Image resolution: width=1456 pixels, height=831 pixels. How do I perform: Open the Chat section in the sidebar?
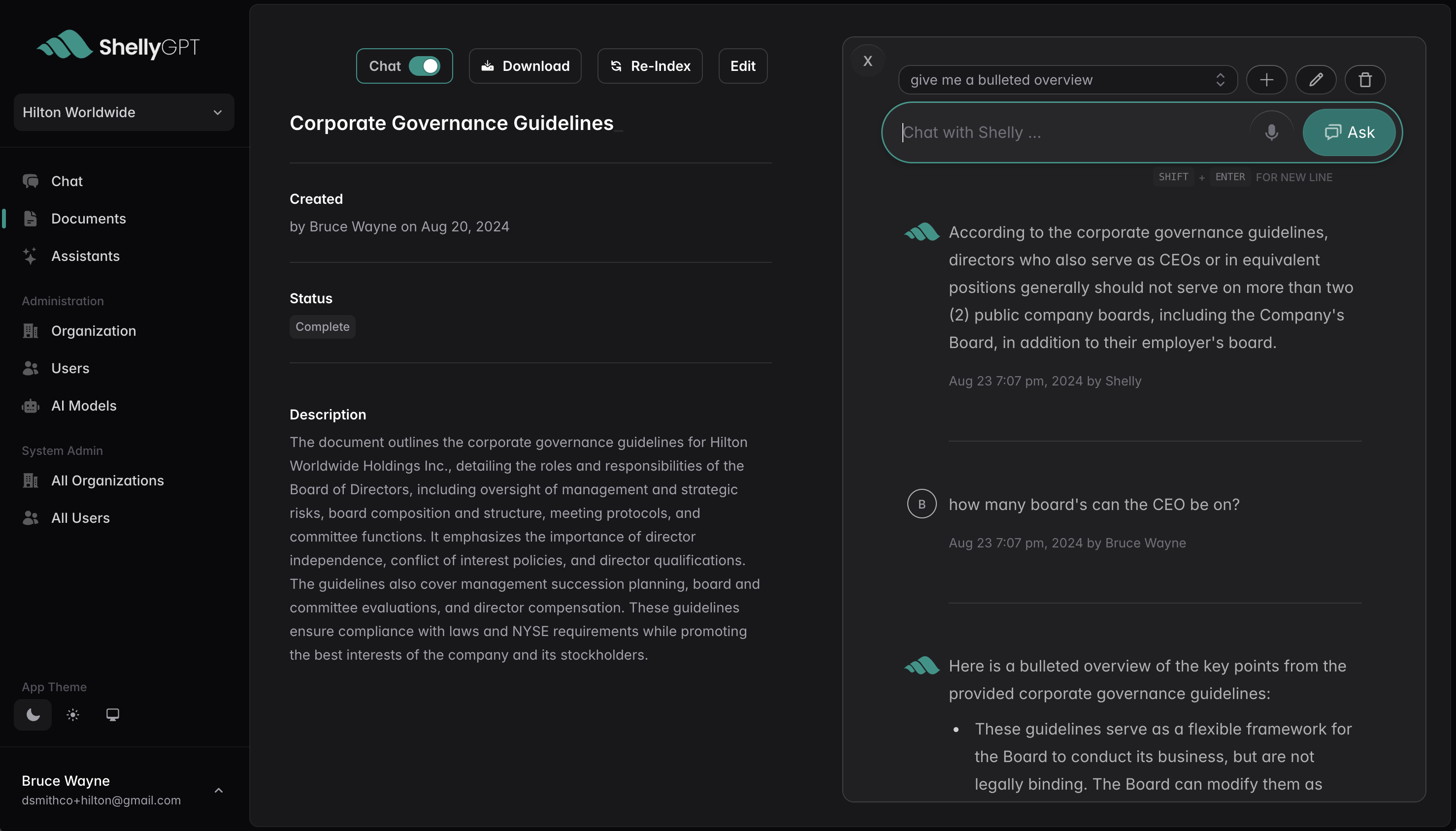pyautogui.click(x=66, y=181)
